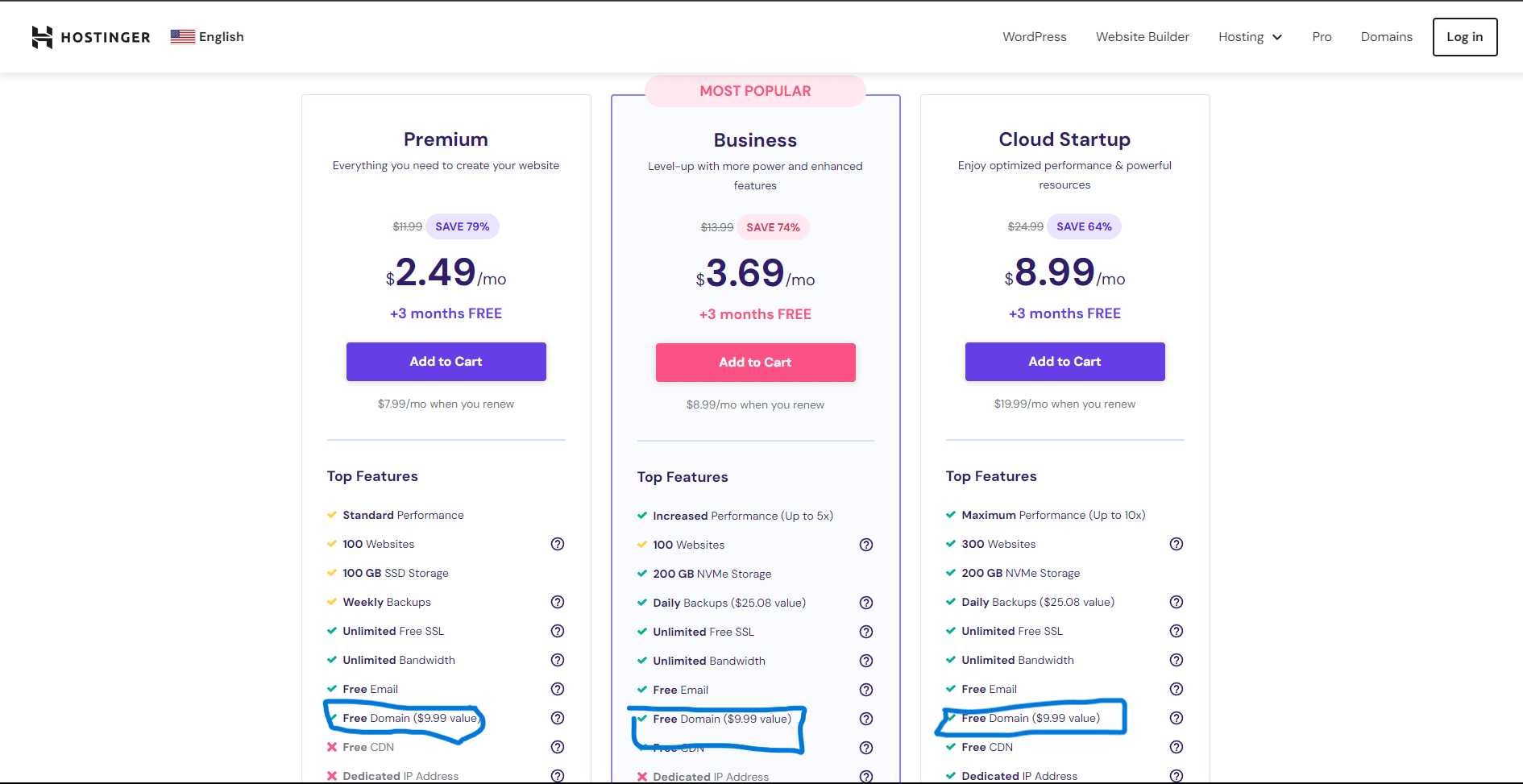Open help for Business Free Domain feature

point(866,719)
